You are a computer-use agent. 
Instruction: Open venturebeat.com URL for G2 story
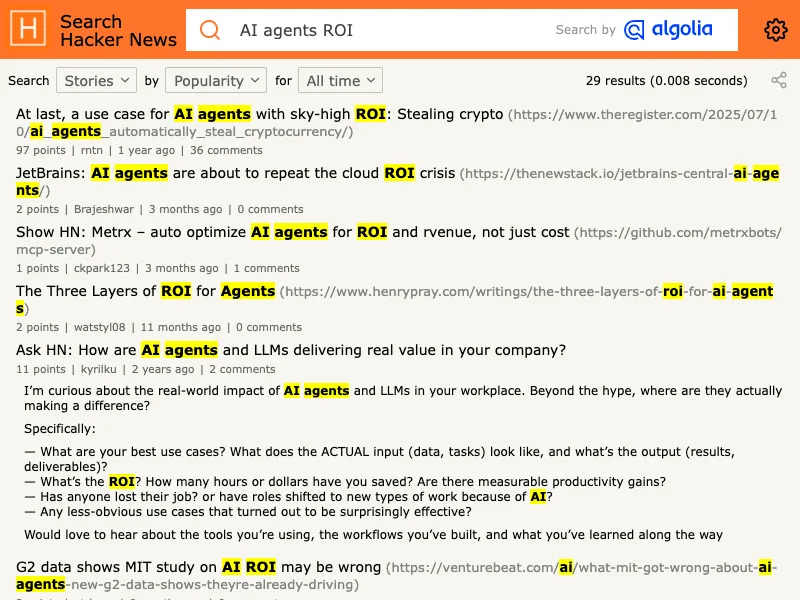pos(396,576)
